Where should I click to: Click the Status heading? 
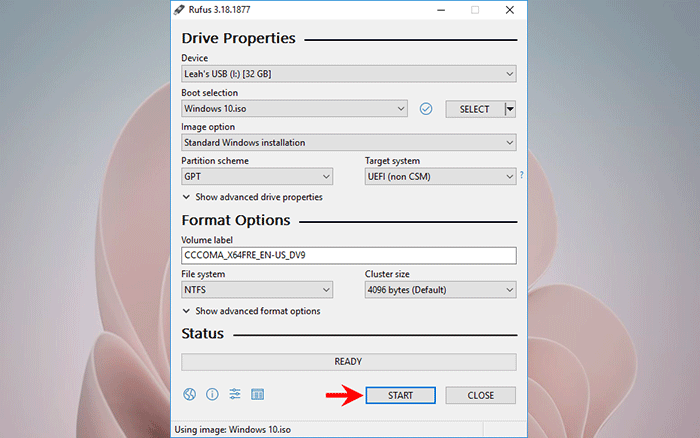click(203, 334)
